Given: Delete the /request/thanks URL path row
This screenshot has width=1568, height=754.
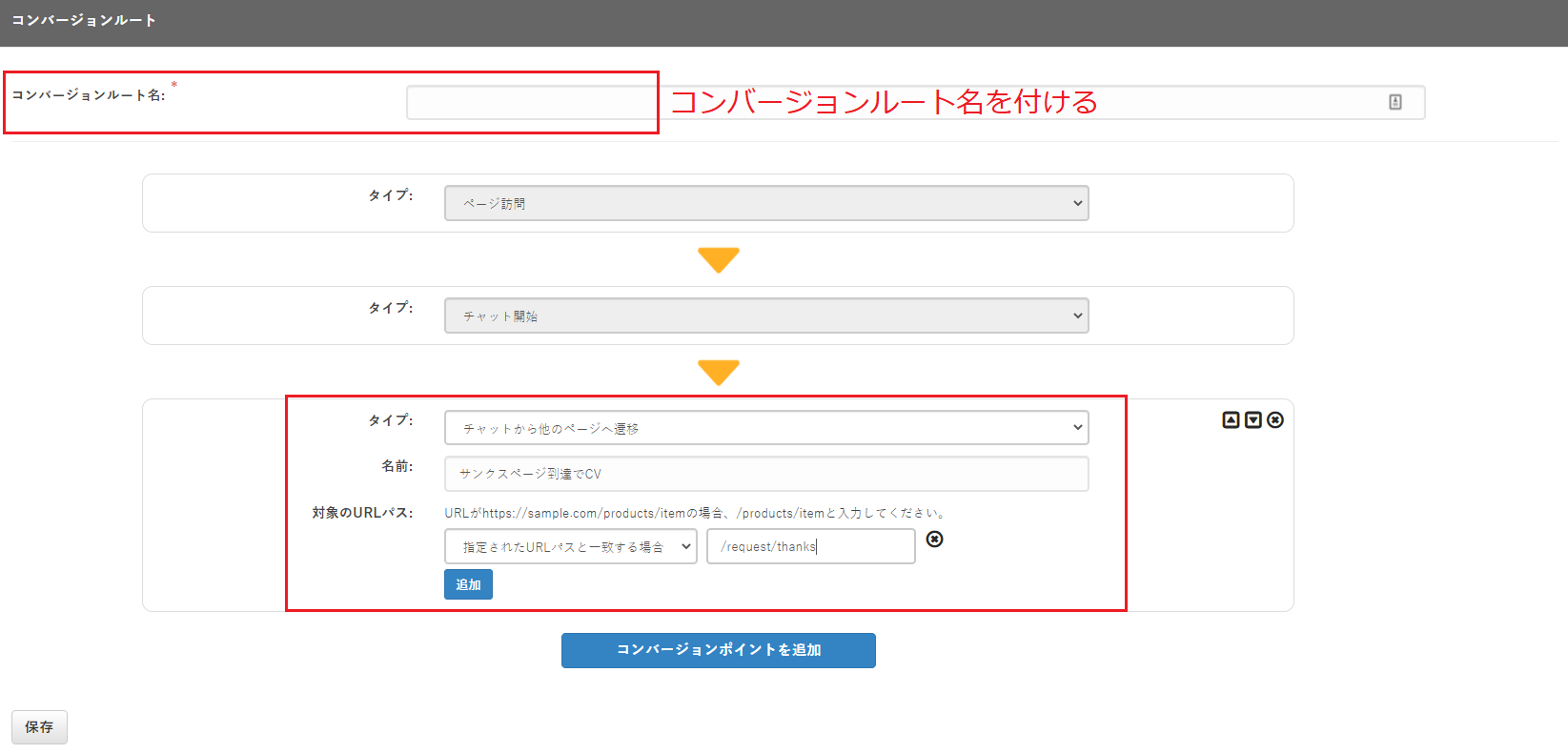Looking at the screenshot, I should [x=935, y=540].
